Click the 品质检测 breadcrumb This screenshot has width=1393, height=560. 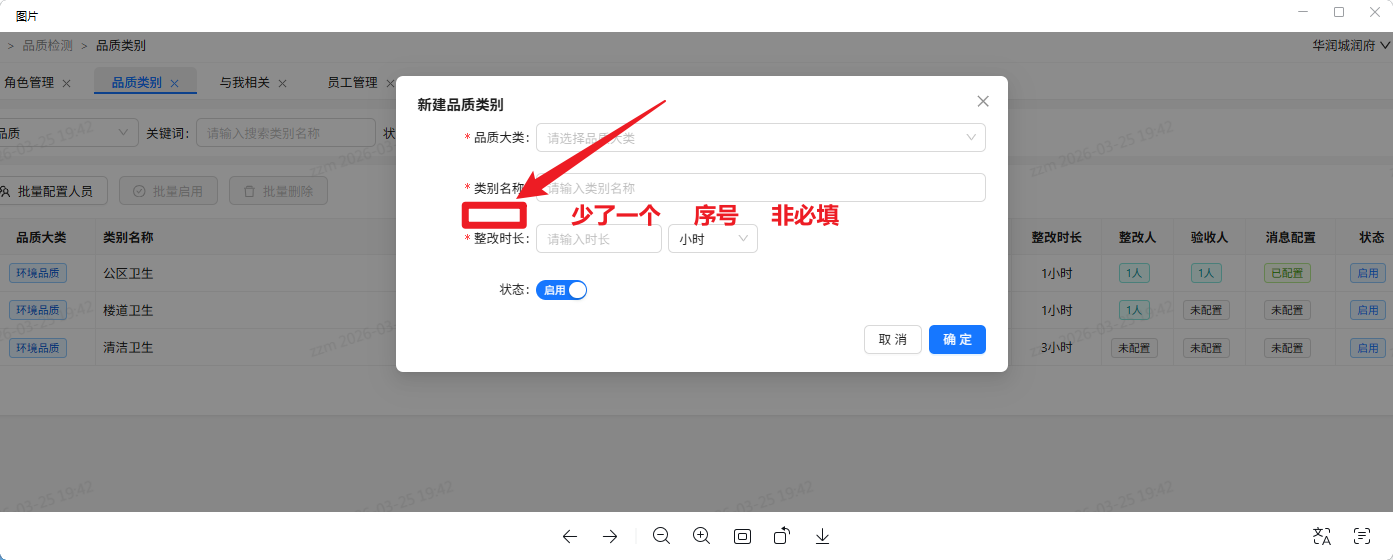[x=48, y=45]
